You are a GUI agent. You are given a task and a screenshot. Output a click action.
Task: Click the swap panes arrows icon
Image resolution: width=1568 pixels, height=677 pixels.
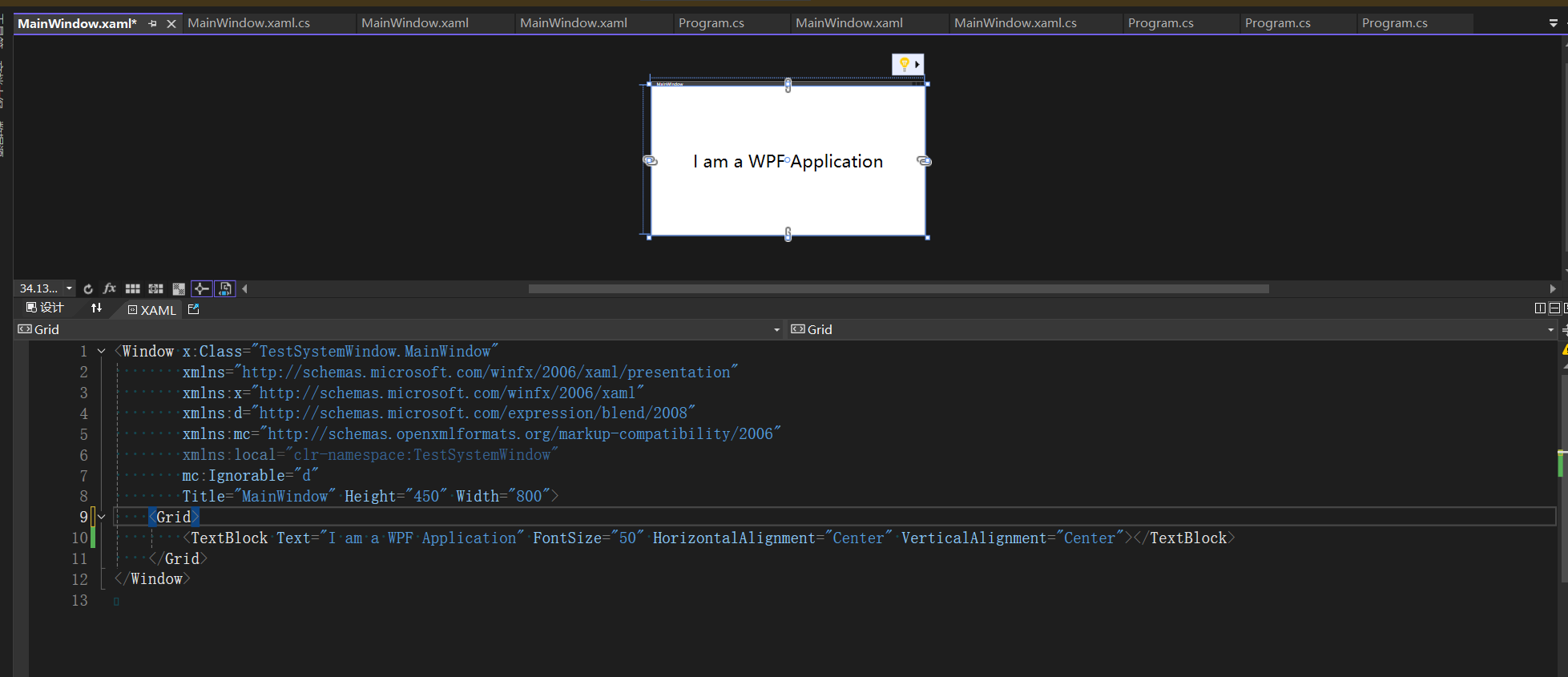[96, 308]
